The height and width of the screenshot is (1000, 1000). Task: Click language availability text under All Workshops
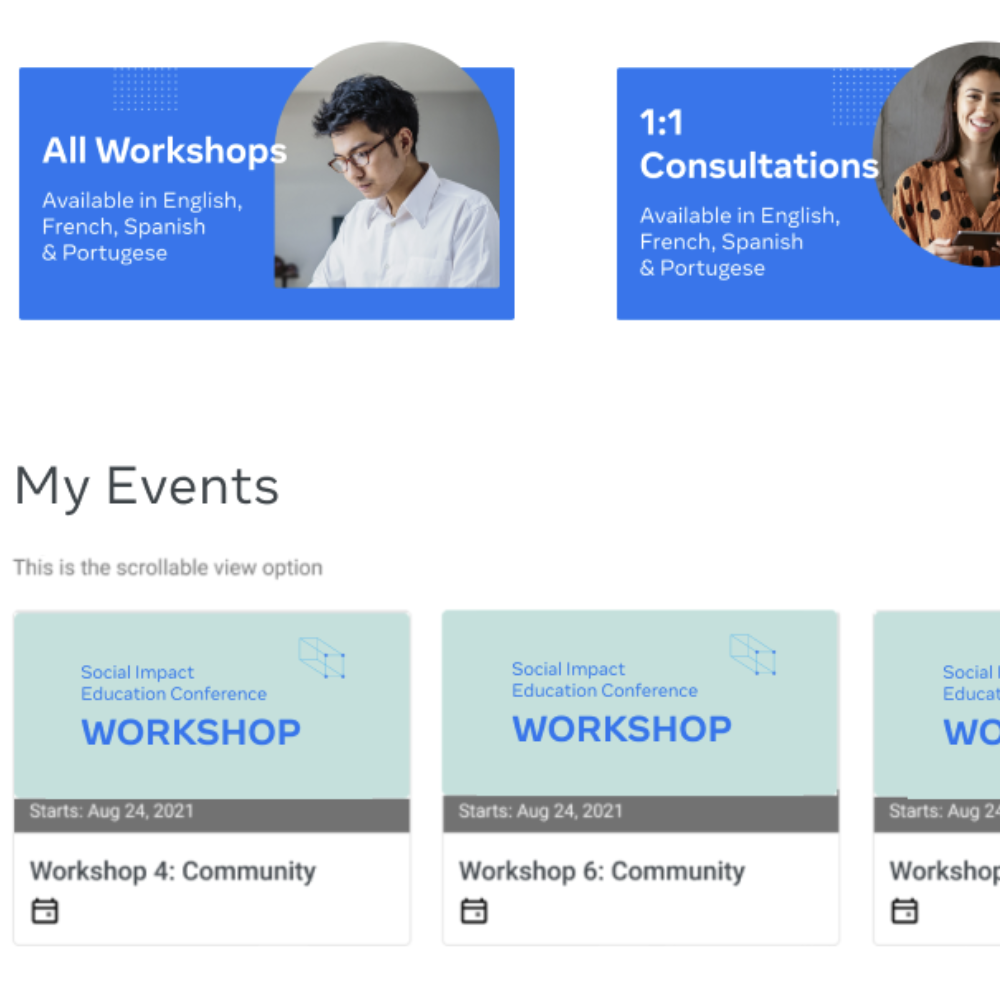142,227
